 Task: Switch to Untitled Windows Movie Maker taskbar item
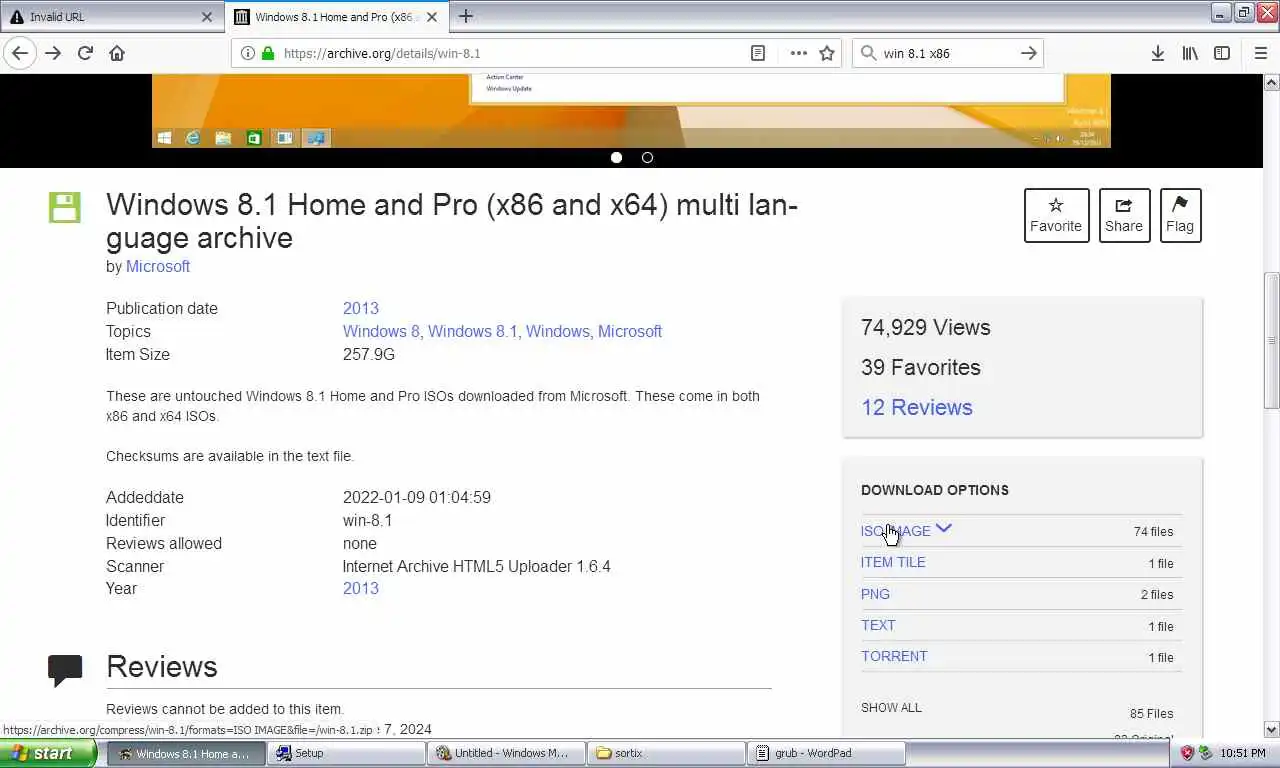pyautogui.click(x=507, y=753)
